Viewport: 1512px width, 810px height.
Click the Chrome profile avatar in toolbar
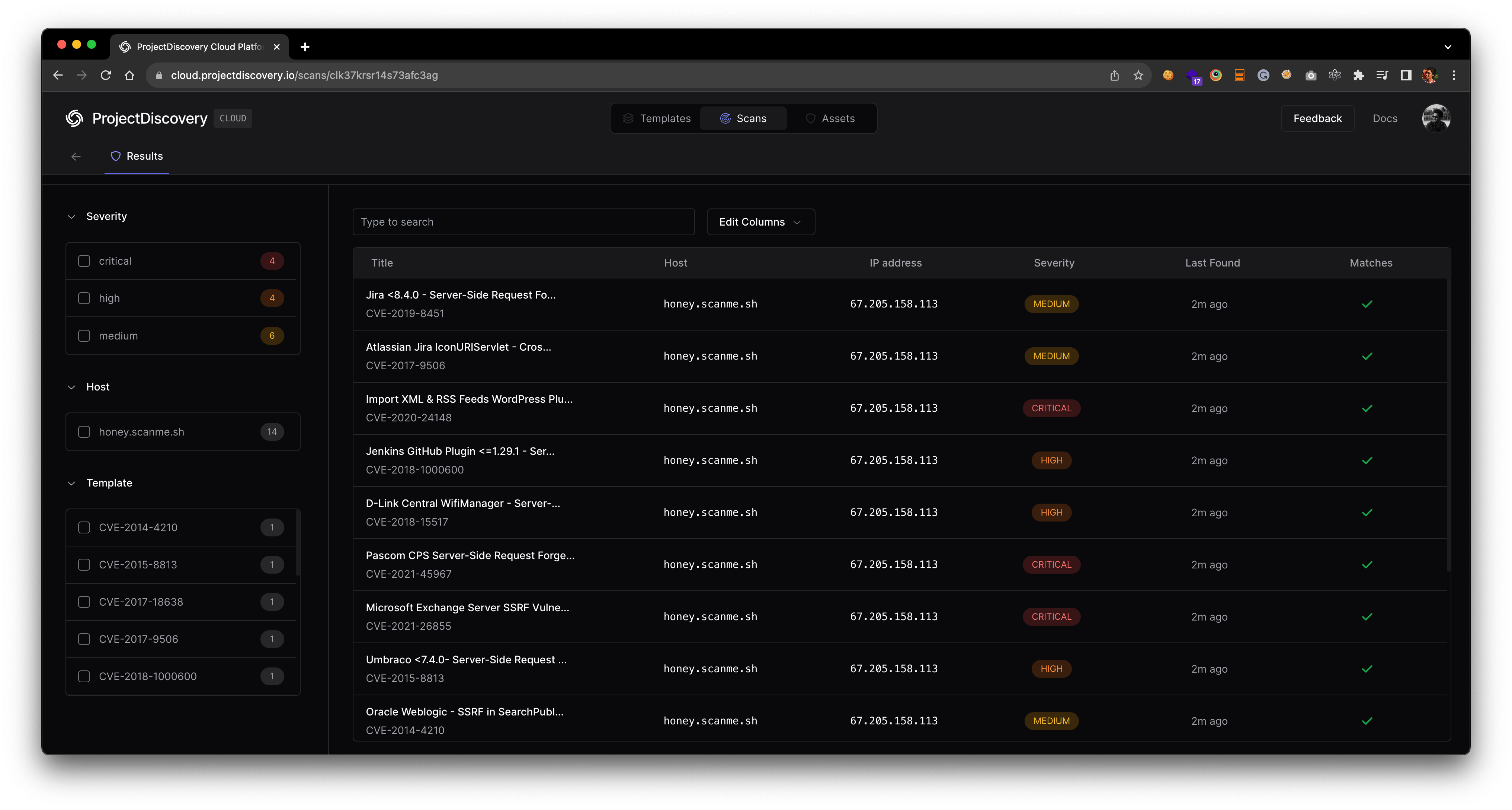pyautogui.click(x=1429, y=75)
